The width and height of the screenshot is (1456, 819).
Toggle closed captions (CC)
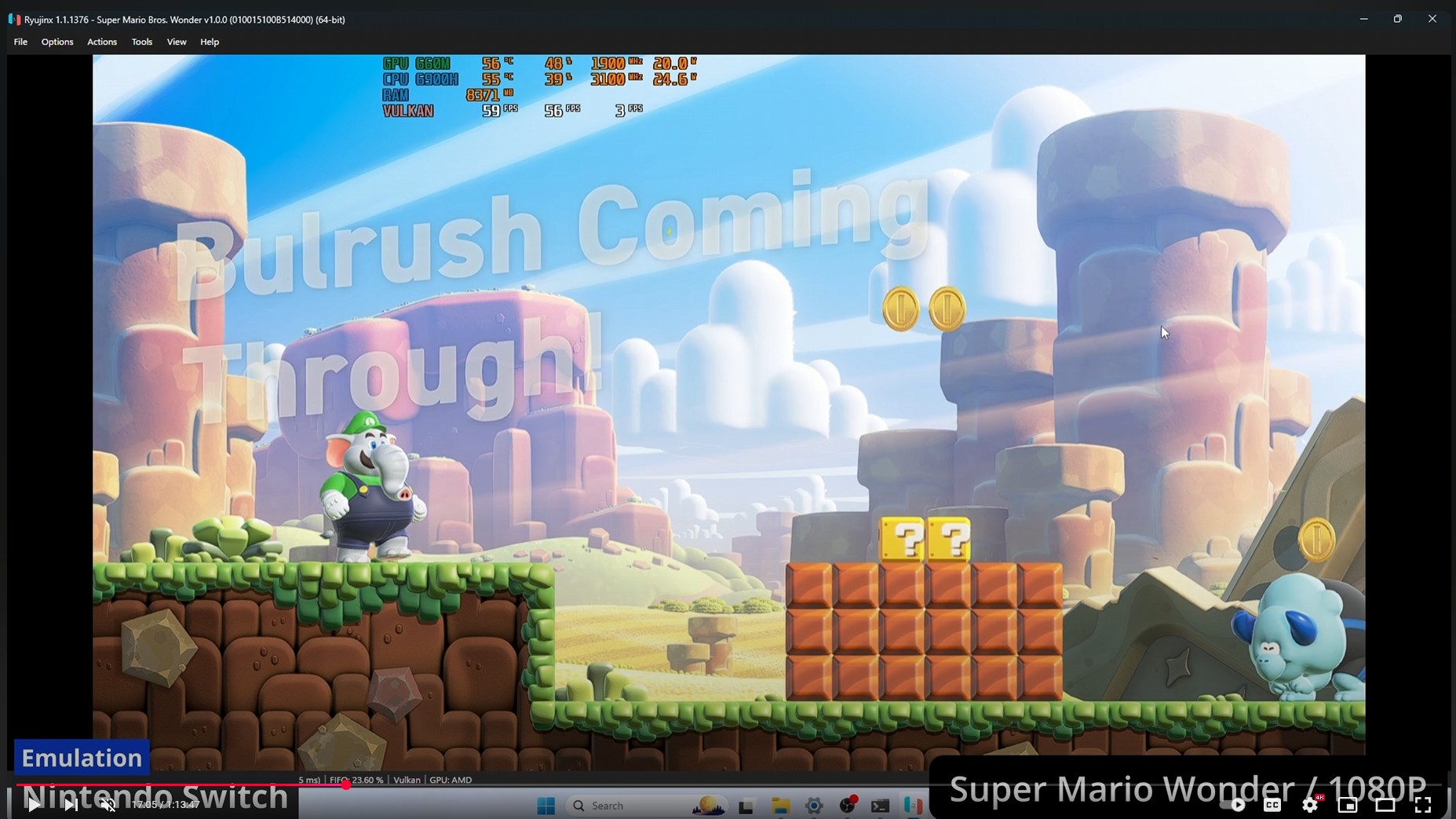click(1272, 804)
